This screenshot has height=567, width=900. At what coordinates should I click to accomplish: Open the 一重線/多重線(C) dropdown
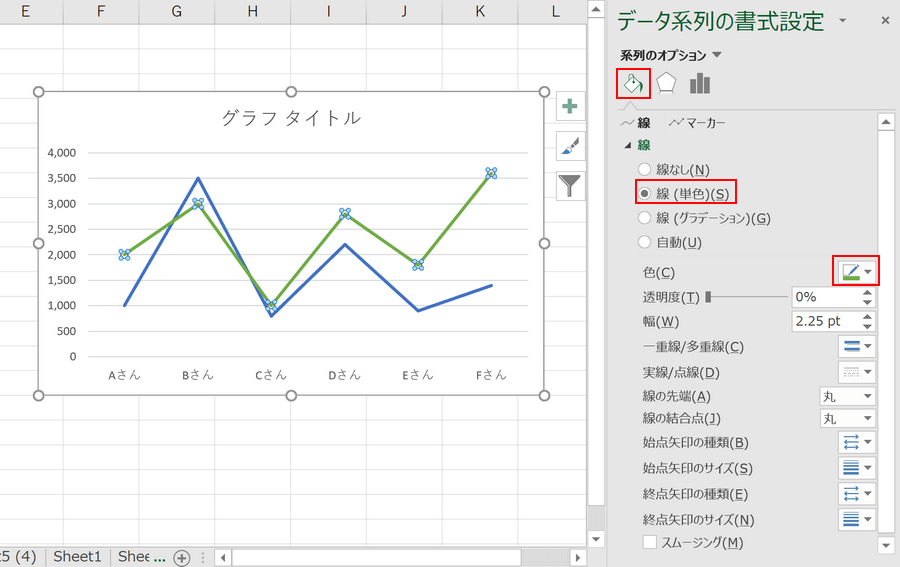[856, 346]
